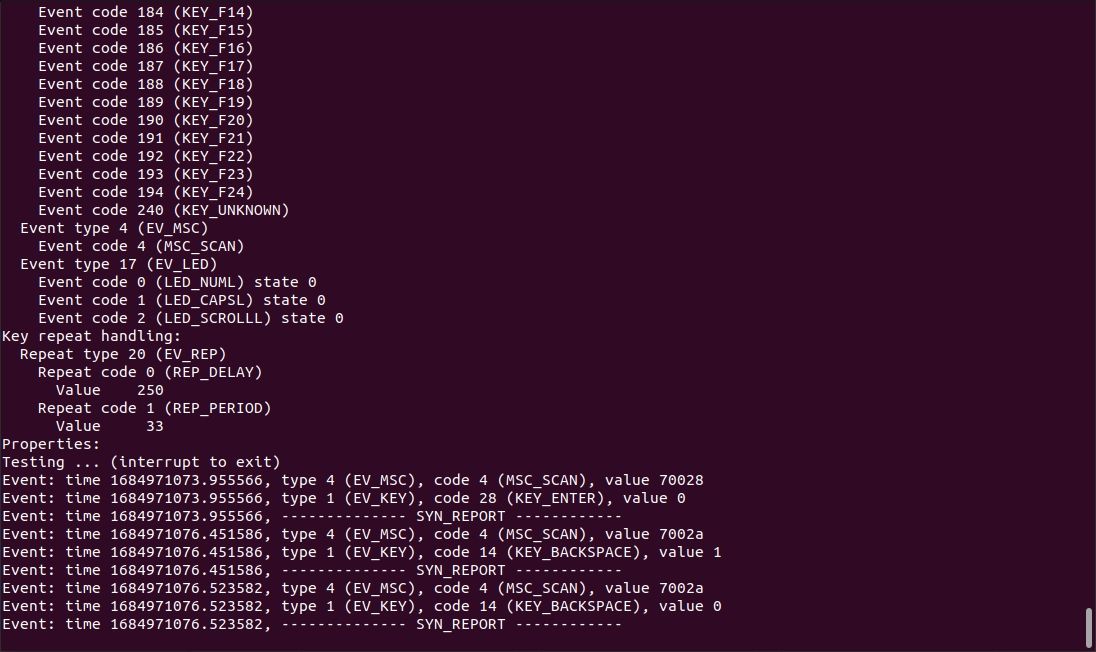This screenshot has height=652, width=1096.
Task: Click the 'Key repeat handling:' heading
Action: (x=92, y=336)
